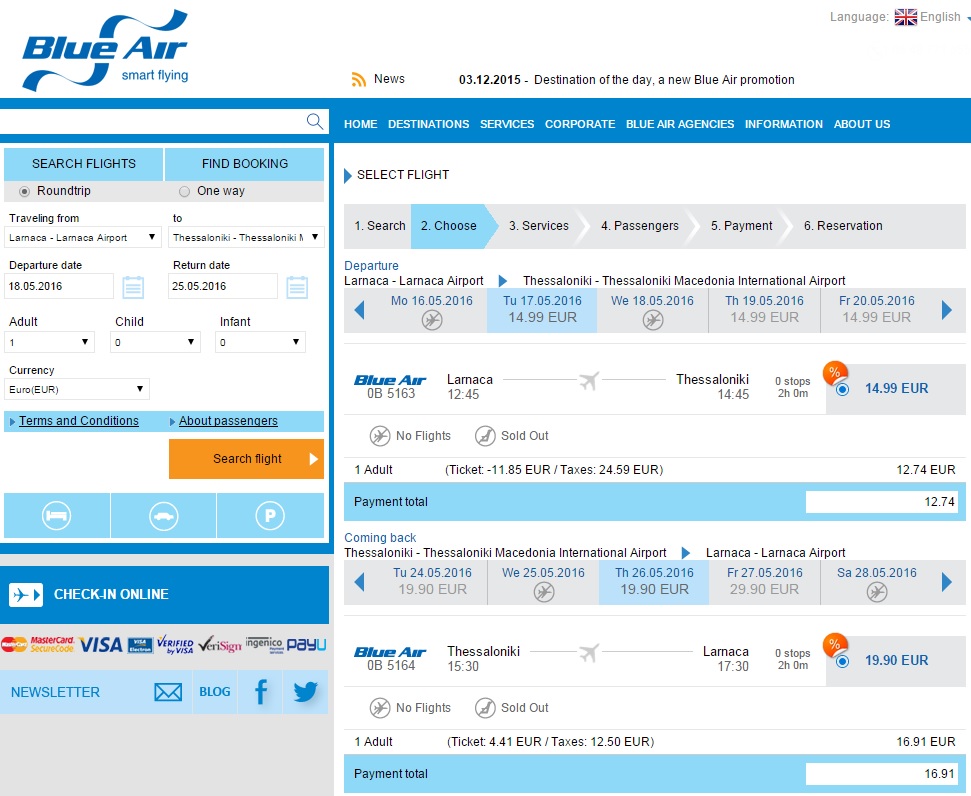Open the Departure date calendar icon

pos(133,287)
